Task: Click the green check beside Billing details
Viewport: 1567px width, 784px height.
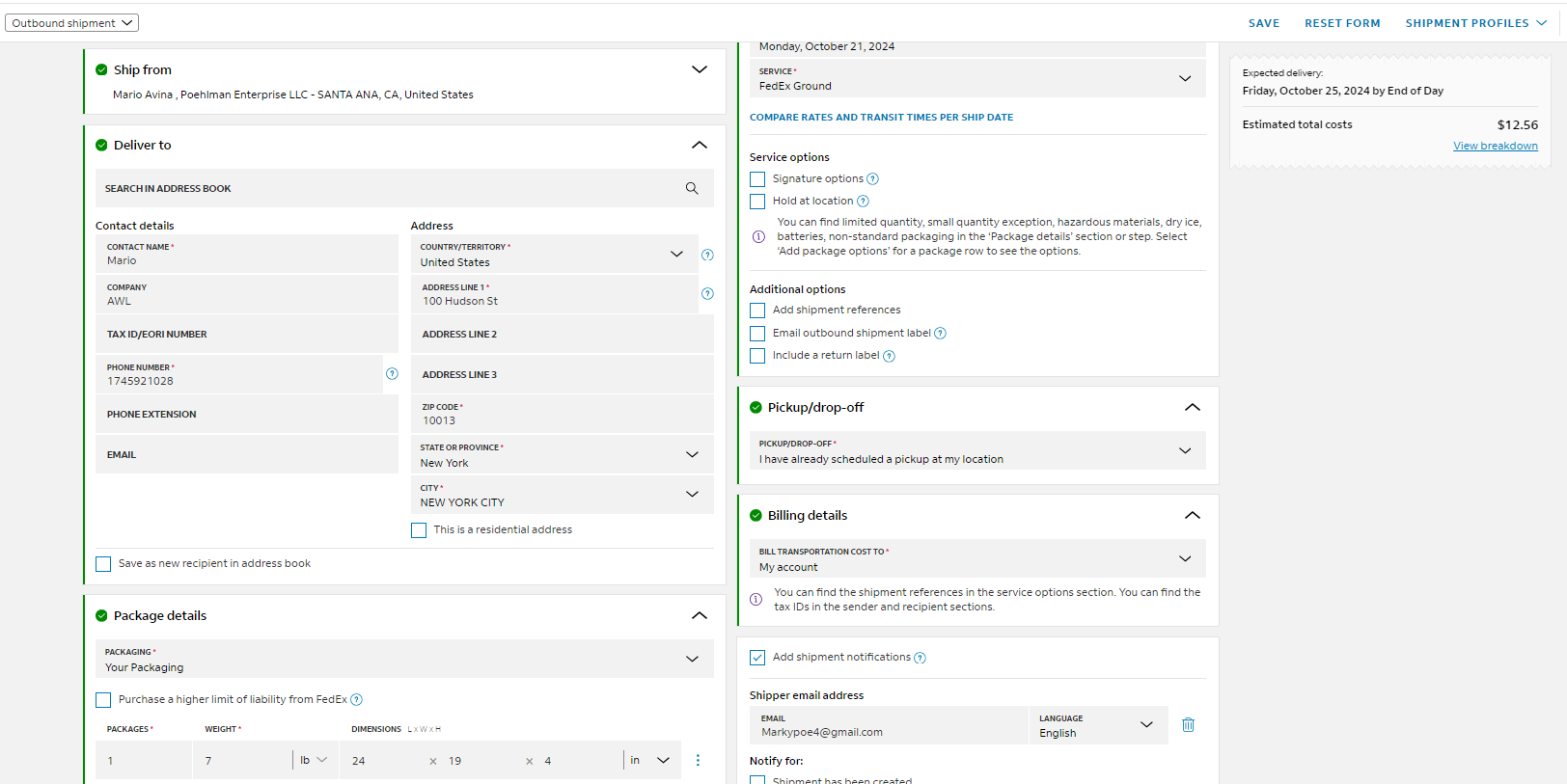Action: click(756, 515)
